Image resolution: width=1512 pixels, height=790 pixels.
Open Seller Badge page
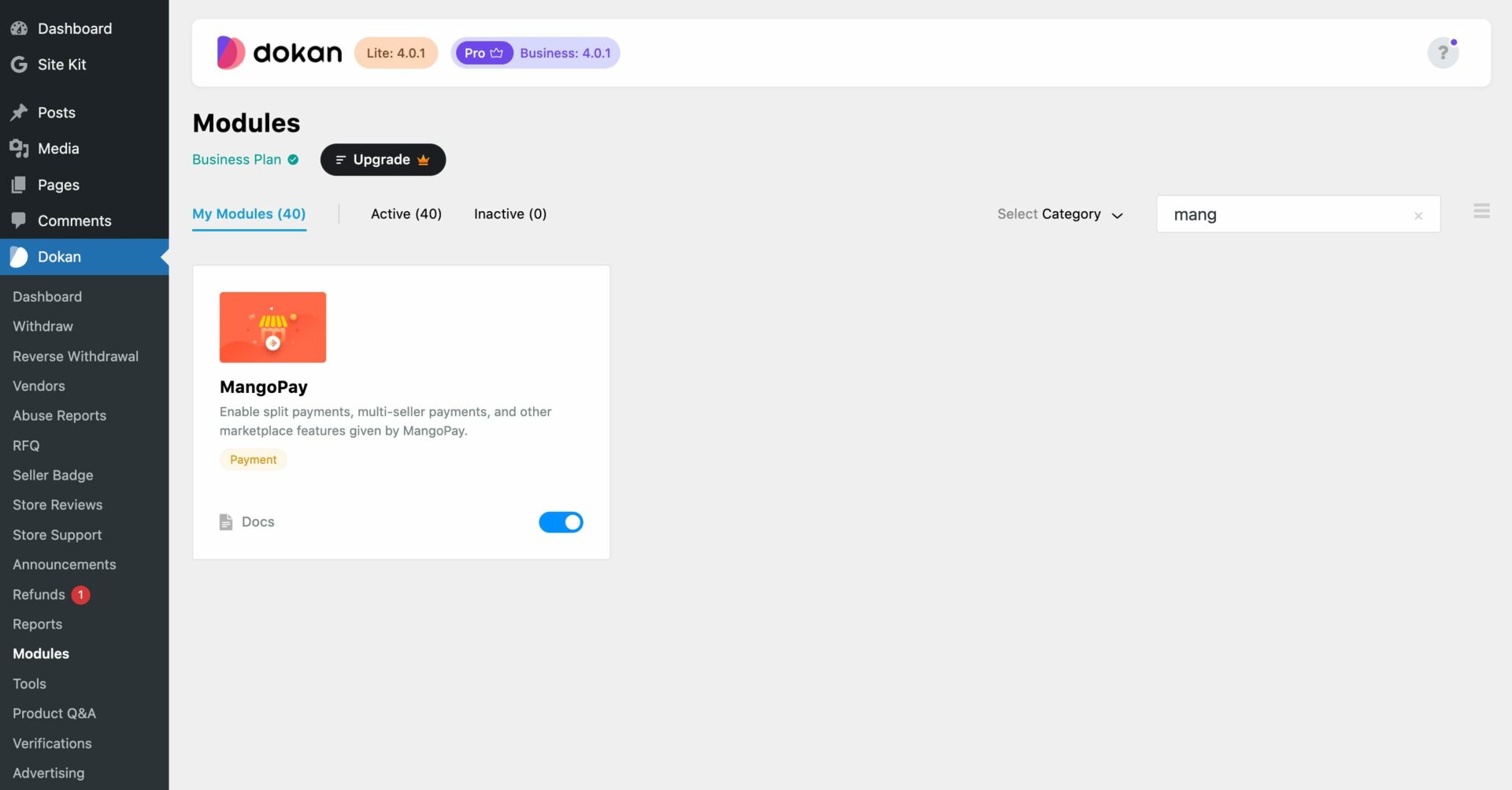point(53,476)
